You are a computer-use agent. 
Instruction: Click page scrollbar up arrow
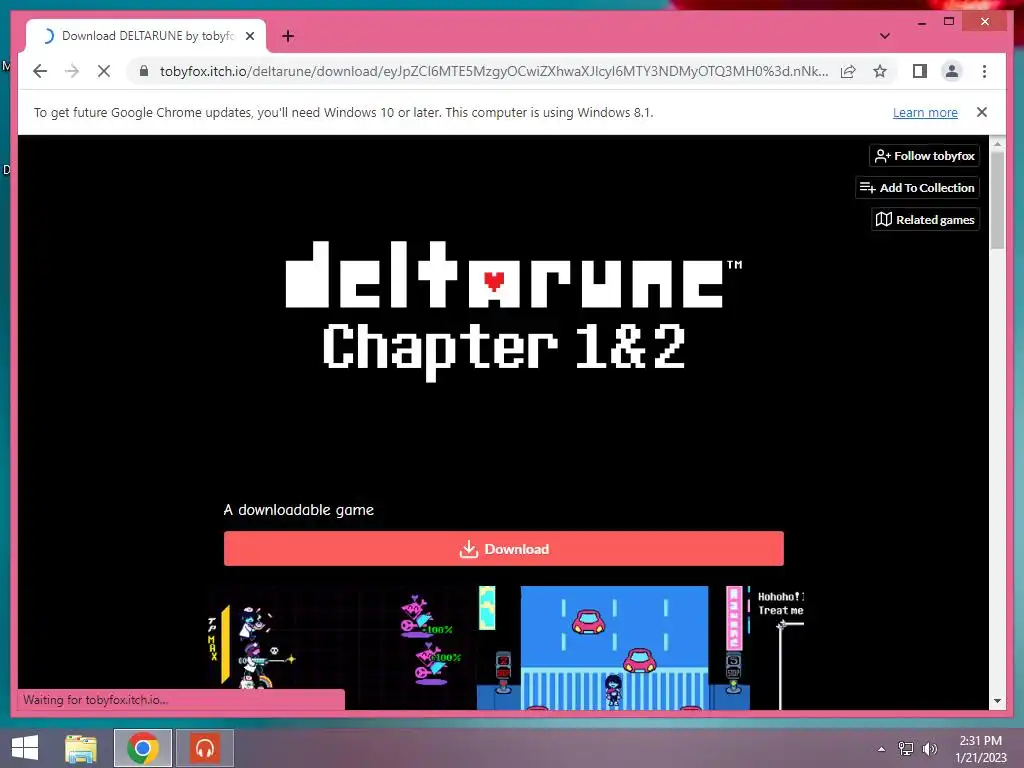click(997, 143)
